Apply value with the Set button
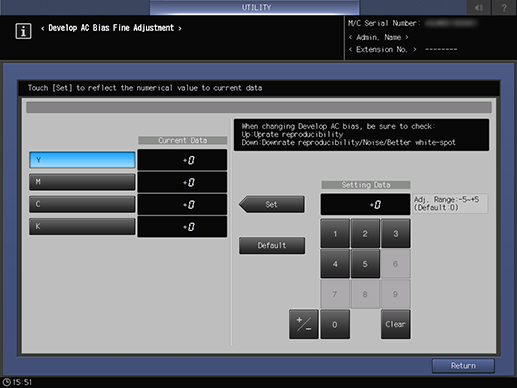The image size is (517, 388). tap(272, 204)
